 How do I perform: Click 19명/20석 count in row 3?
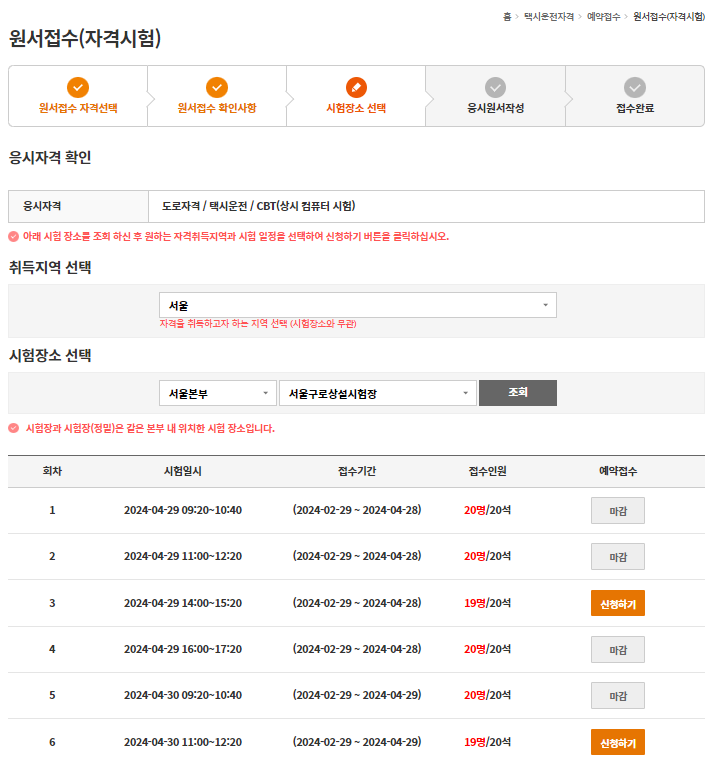(x=488, y=603)
